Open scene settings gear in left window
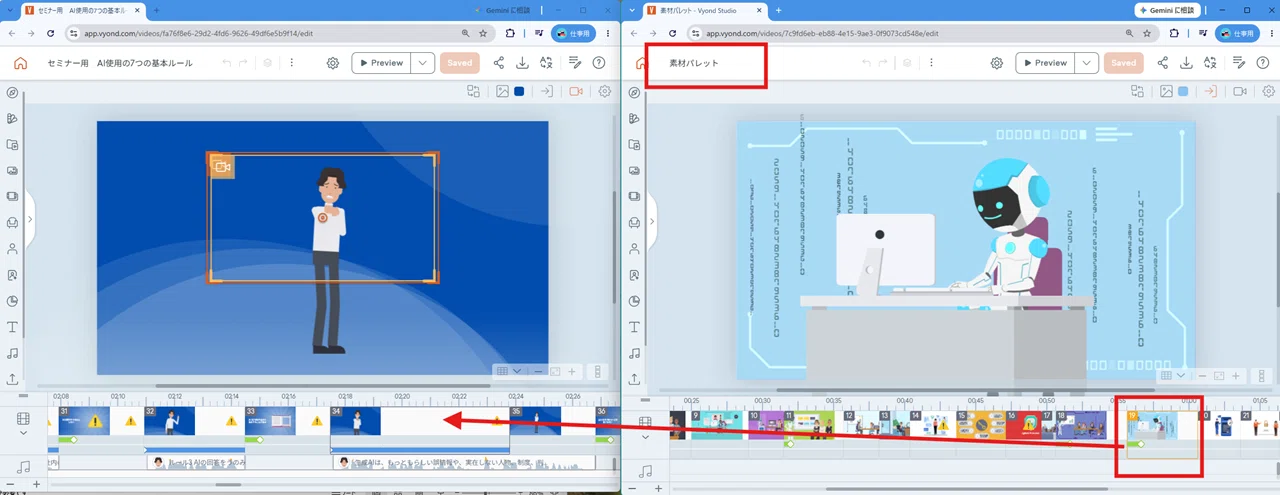Image resolution: width=1280 pixels, height=495 pixels. tap(605, 91)
